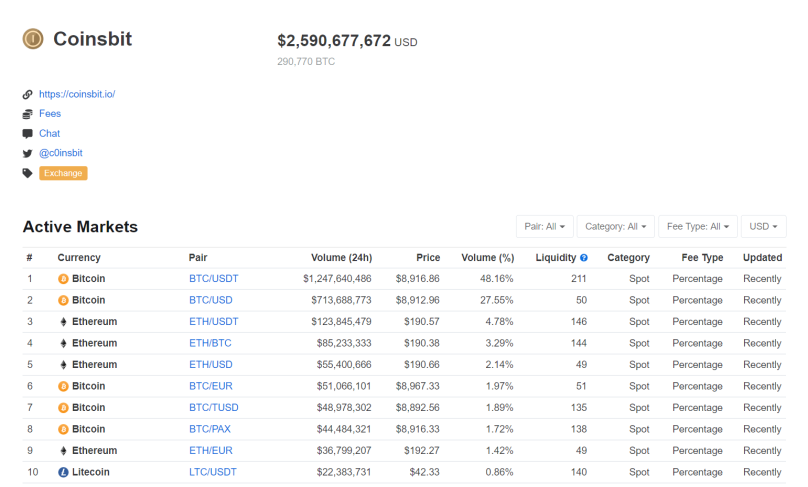Viewport: 808px width, 487px height.
Task: Open the BTC/EUR pair link
Action: click(210, 386)
